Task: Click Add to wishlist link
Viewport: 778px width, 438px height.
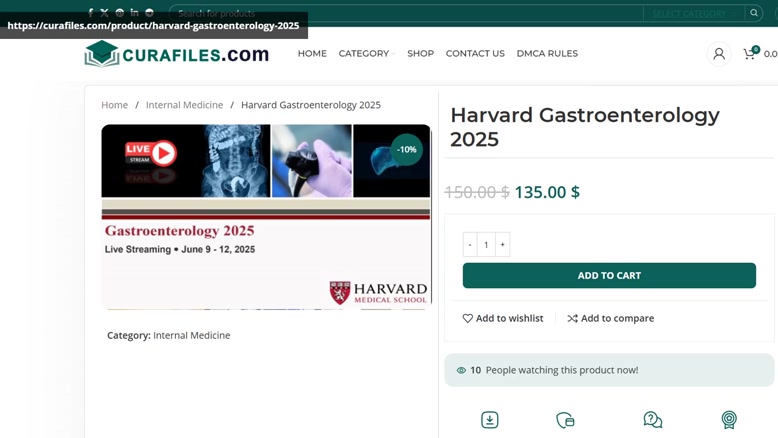Action: [x=503, y=318]
